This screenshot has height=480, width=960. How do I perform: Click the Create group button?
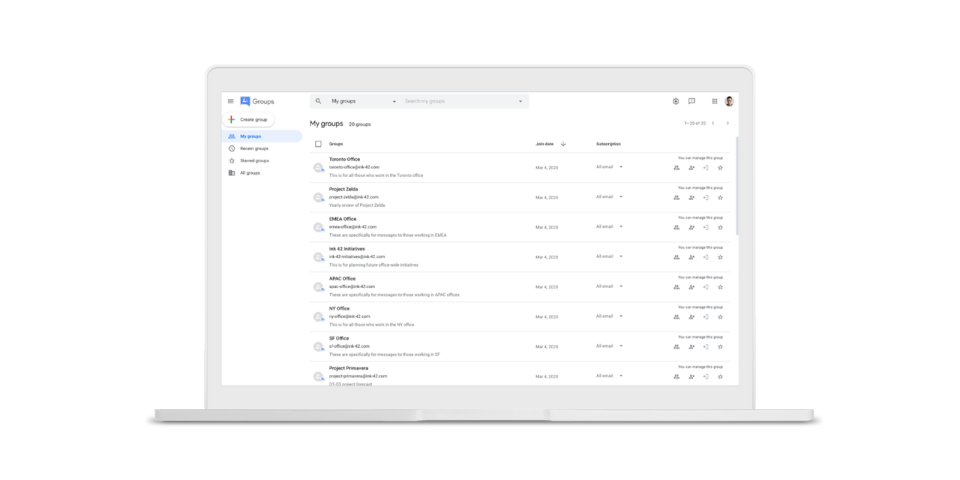248,119
